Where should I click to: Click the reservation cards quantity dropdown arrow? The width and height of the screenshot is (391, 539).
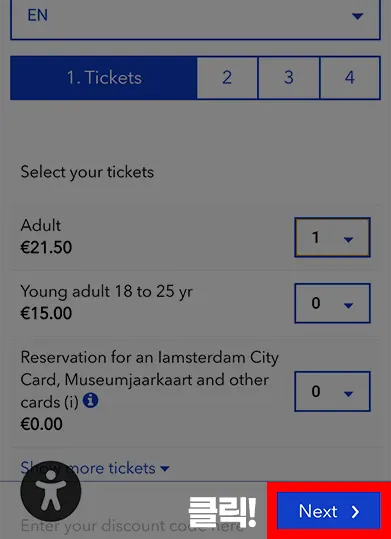[x=348, y=394]
